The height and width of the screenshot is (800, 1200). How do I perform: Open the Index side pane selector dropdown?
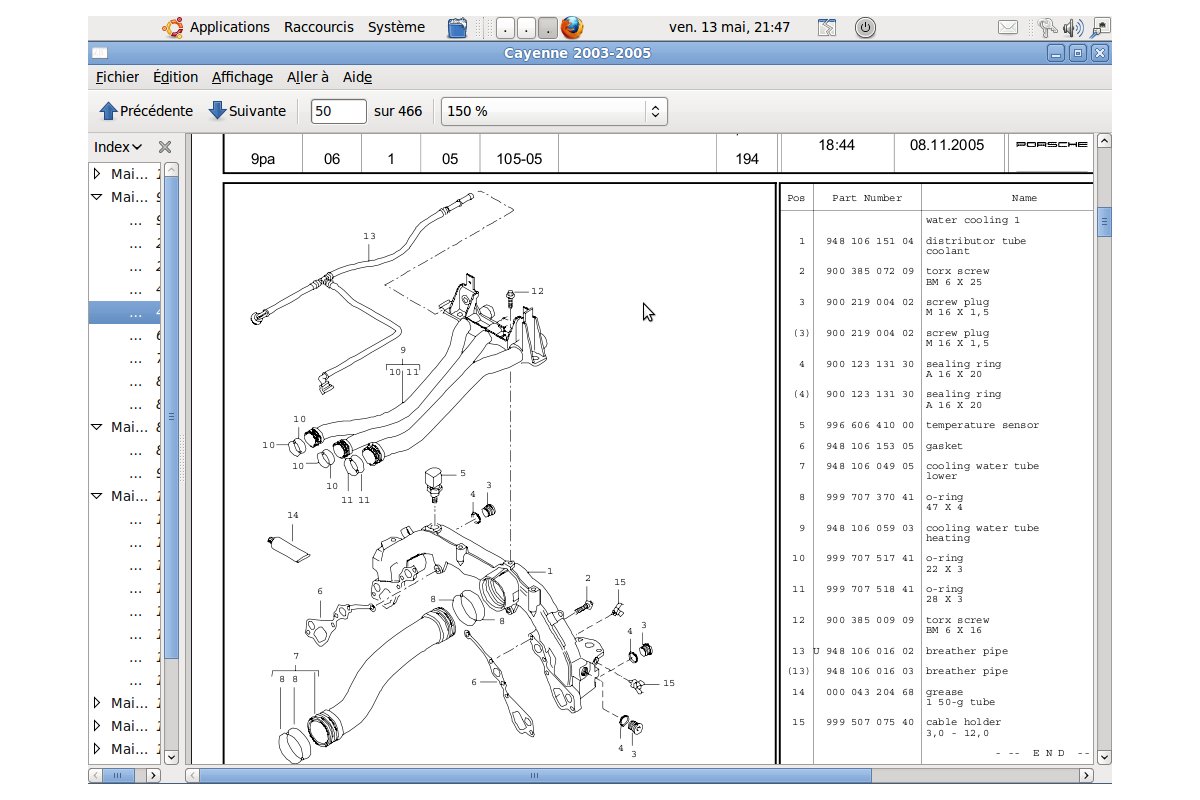(118, 147)
